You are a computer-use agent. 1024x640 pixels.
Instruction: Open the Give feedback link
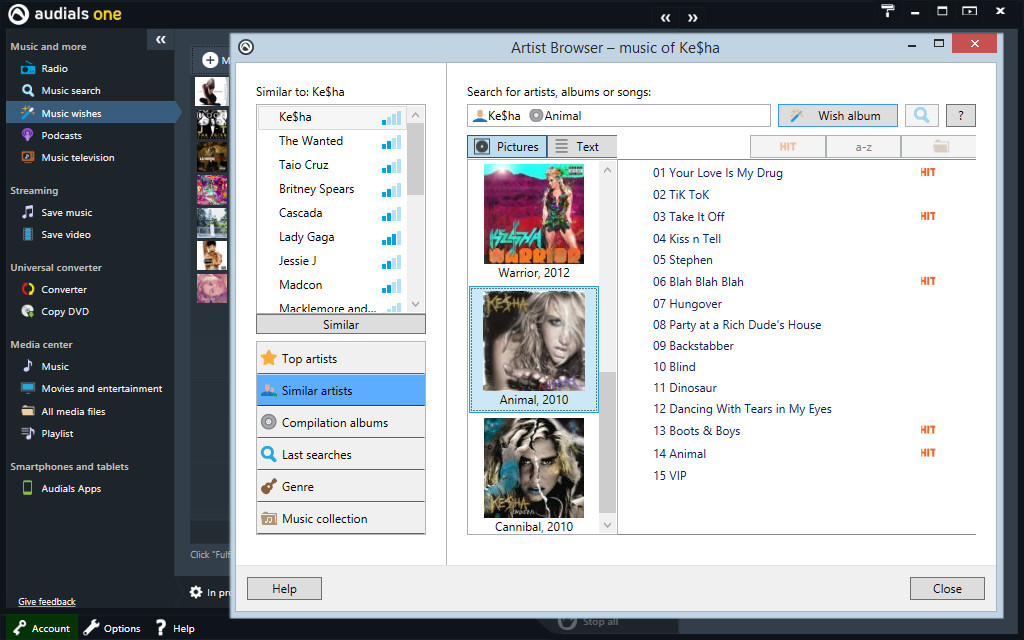pyautogui.click(x=45, y=601)
